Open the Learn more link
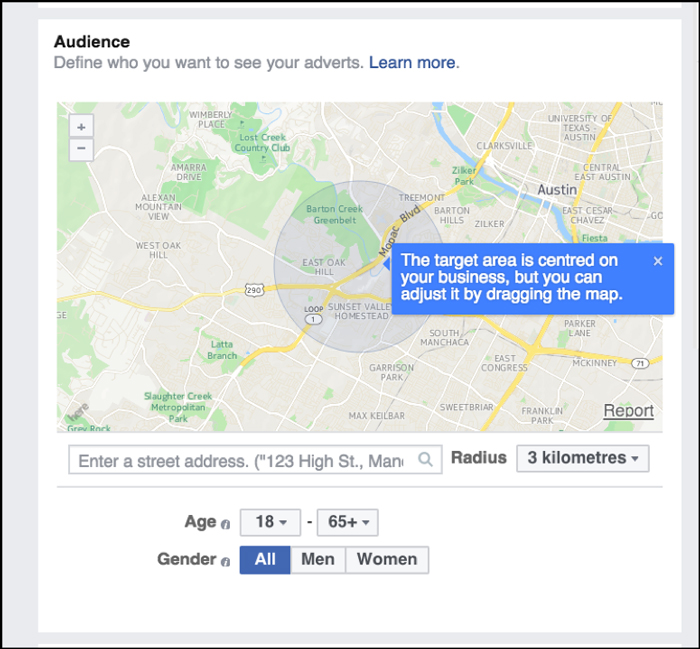 point(412,62)
